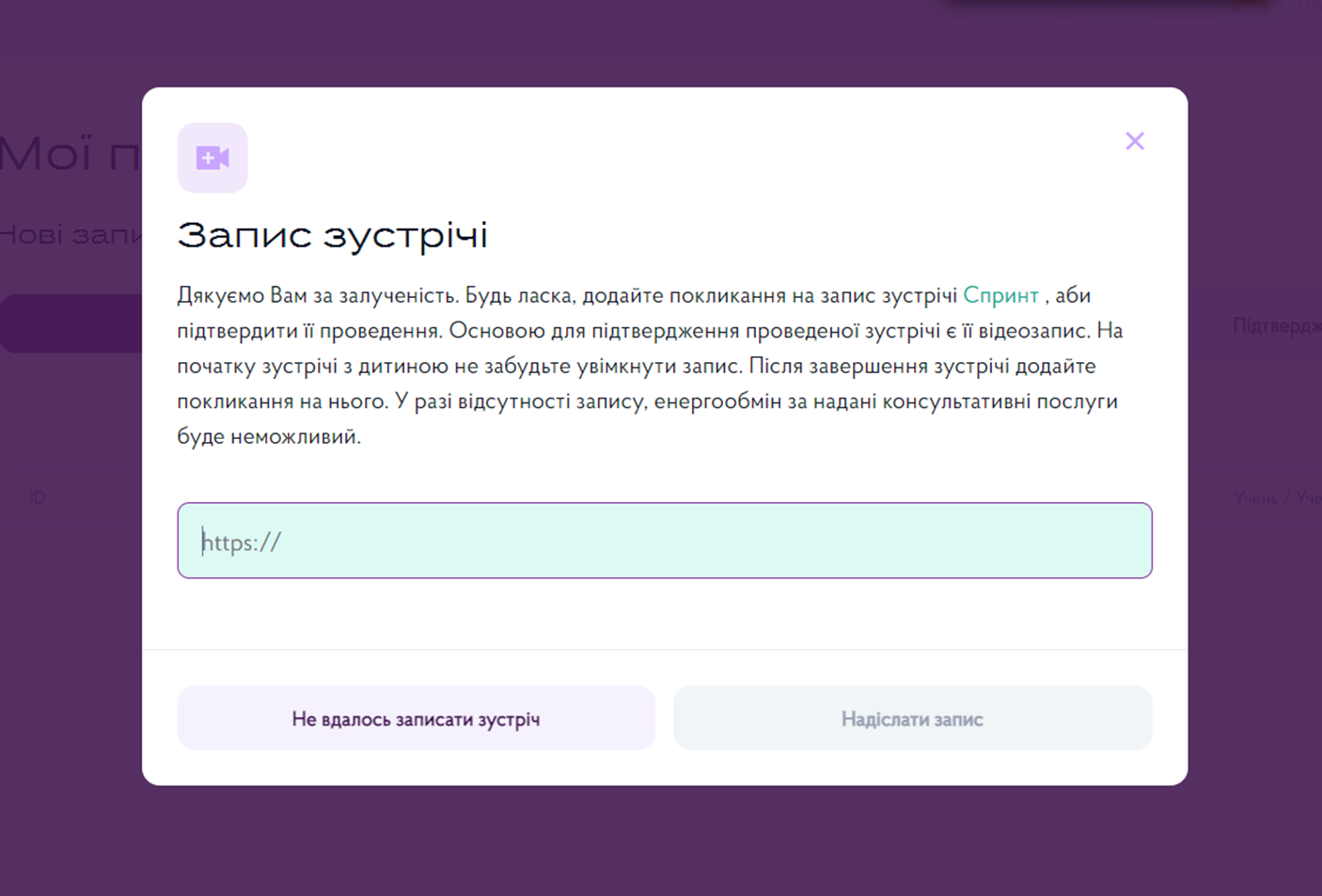
Task: Click the video camera plus icon
Action: pos(212,158)
